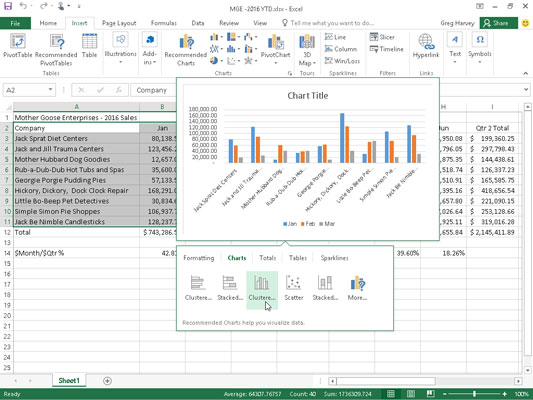The image size is (533, 400).
Task: Launch the 3D Map tool
Action: [x=307, y=50]
